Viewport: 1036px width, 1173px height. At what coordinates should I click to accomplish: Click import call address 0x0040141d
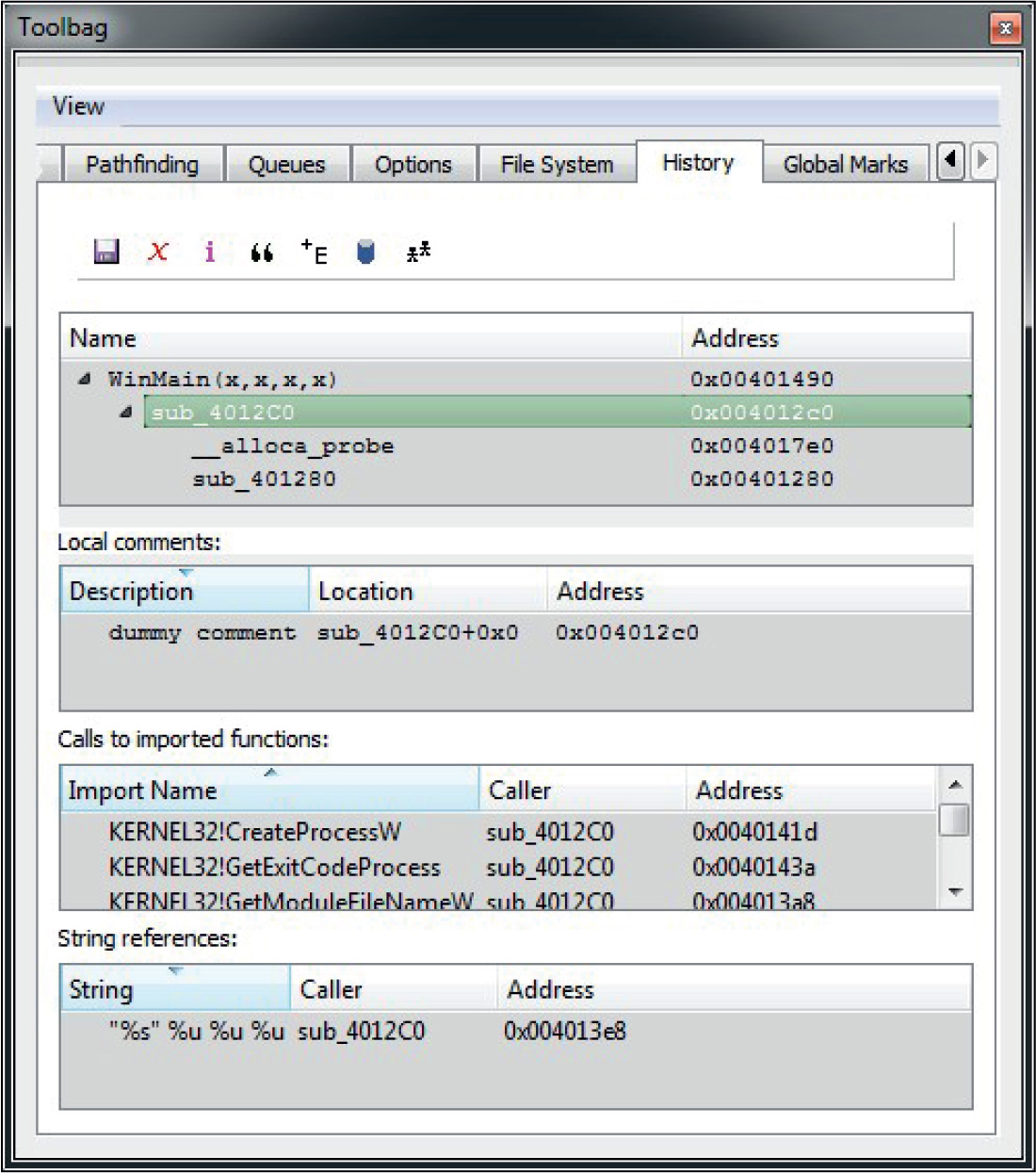click(x=754, y=832)
